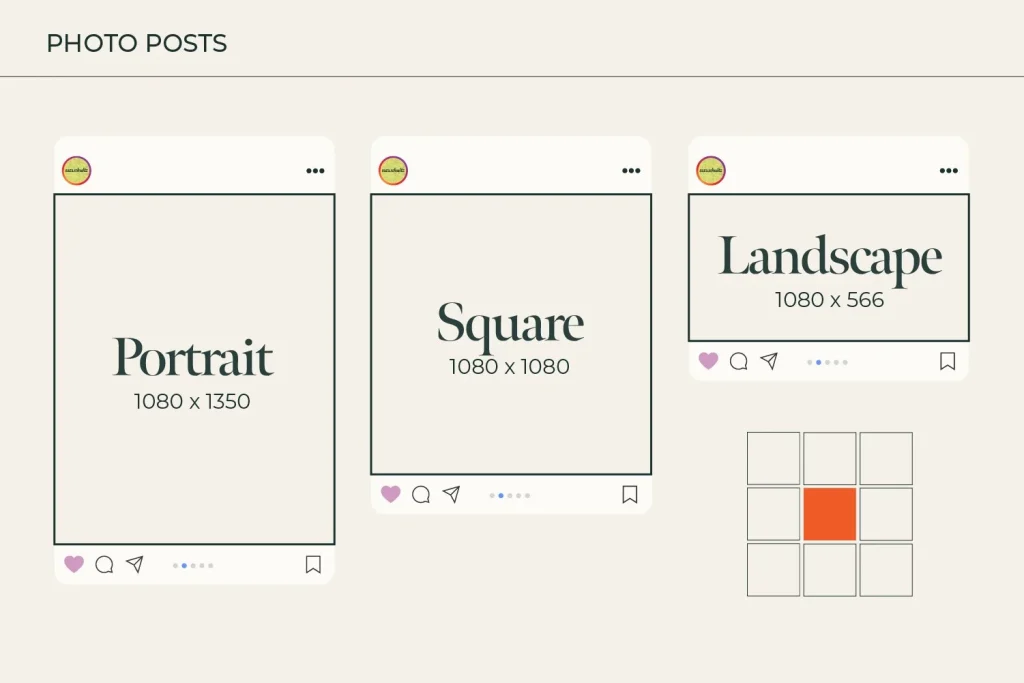1024x683 pixels.
Task: Open profile avatar on the Portrait post
Action: pos(77,171)
